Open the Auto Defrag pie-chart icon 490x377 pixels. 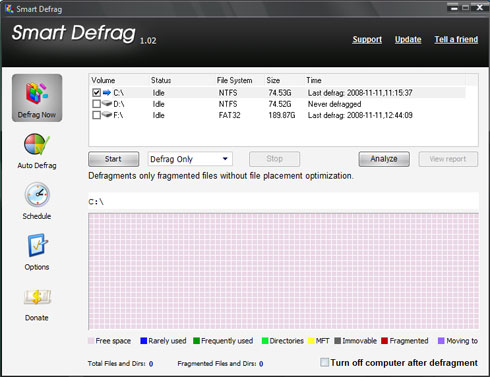coord(37,144)
